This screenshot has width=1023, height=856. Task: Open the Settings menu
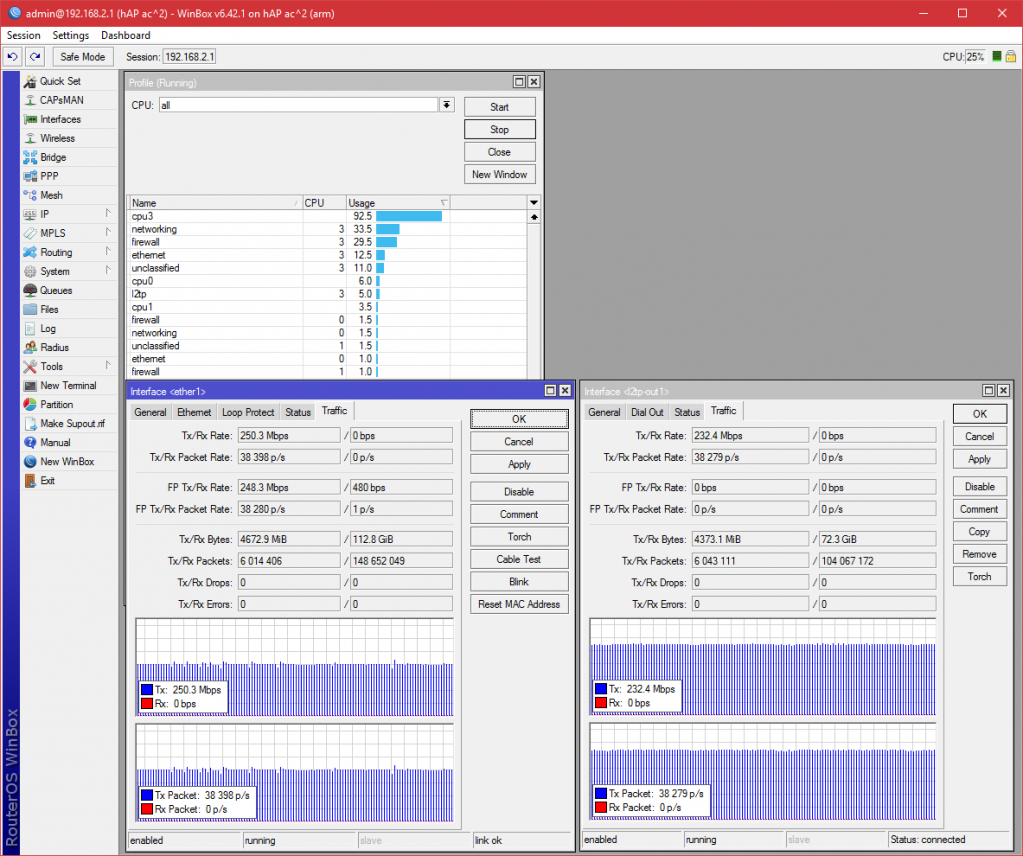click(70, 35)
